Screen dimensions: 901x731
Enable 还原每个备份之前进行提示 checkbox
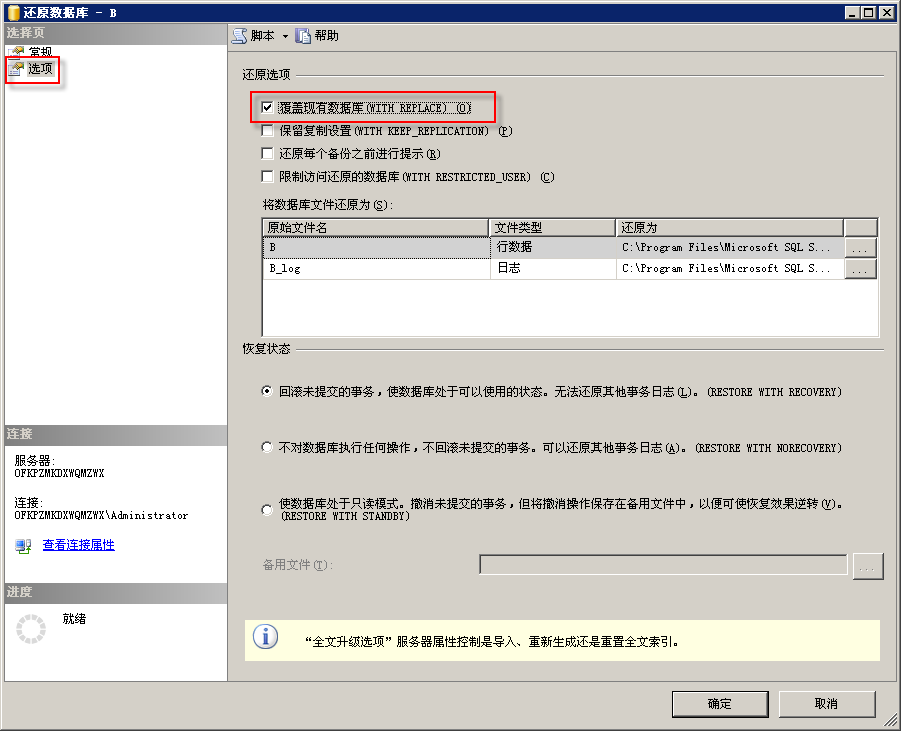267,153
